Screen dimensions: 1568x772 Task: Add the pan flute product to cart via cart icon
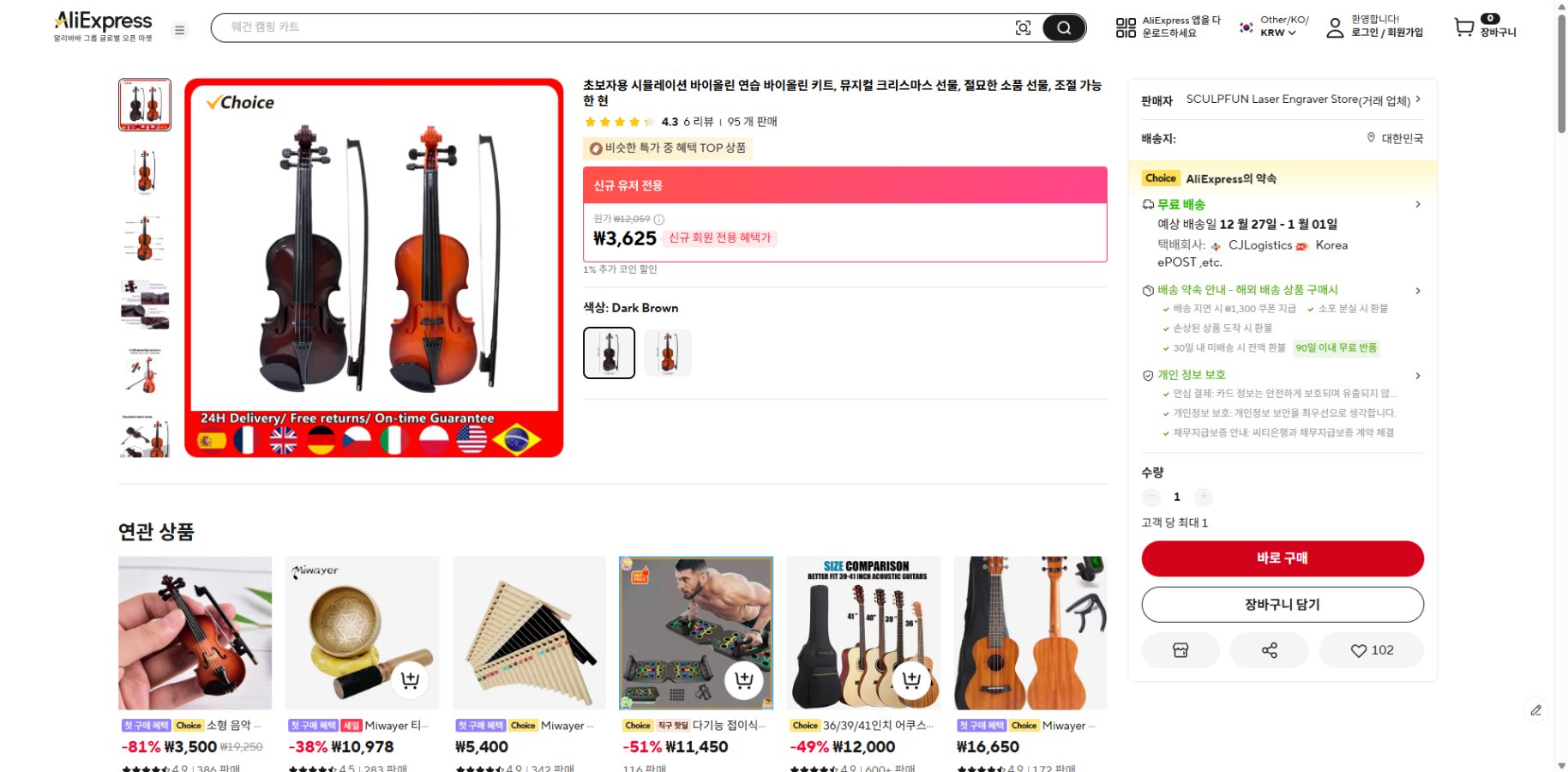click(577, 679)
